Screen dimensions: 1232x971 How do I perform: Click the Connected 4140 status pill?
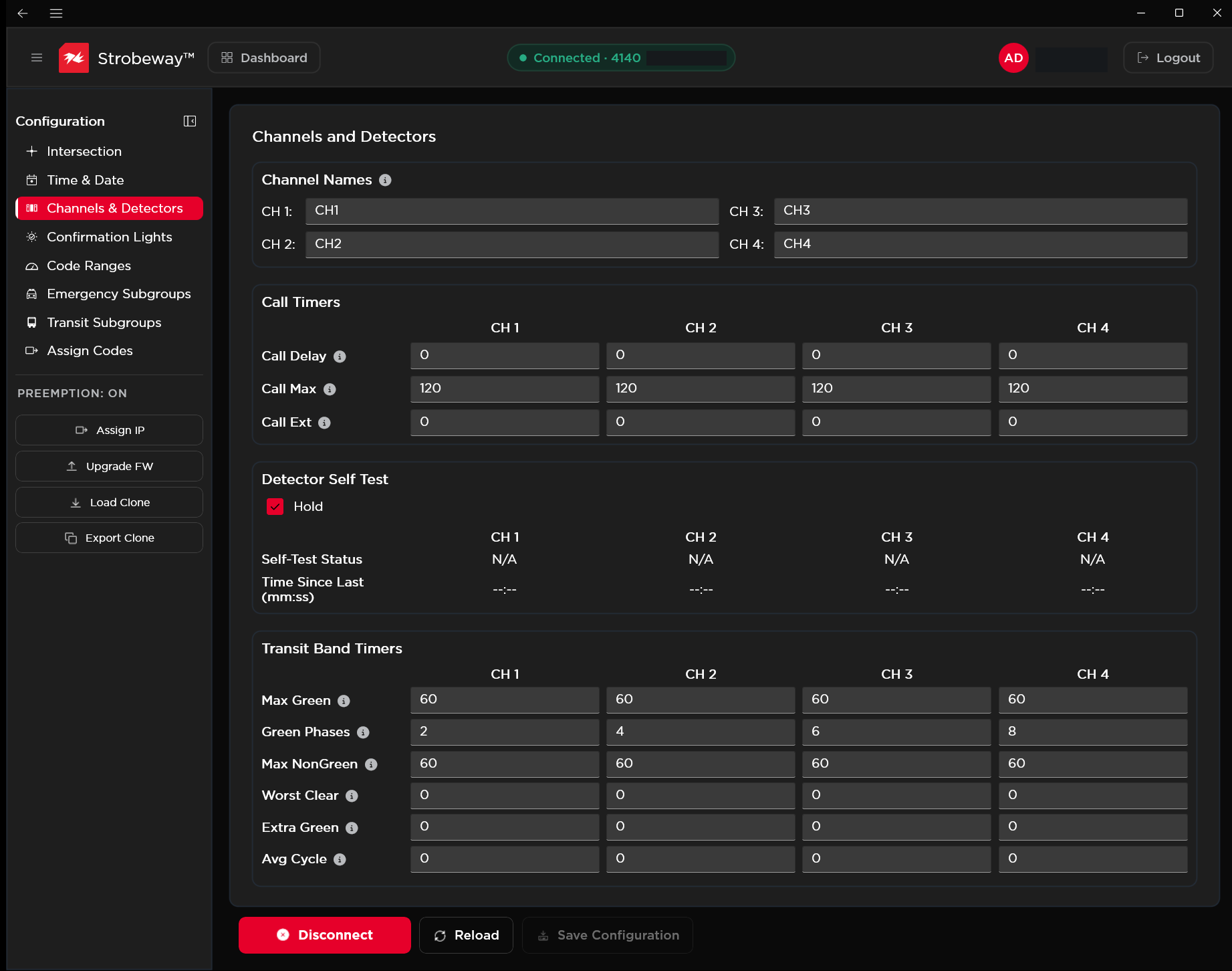pyautogui.click(x=621, y=58)
